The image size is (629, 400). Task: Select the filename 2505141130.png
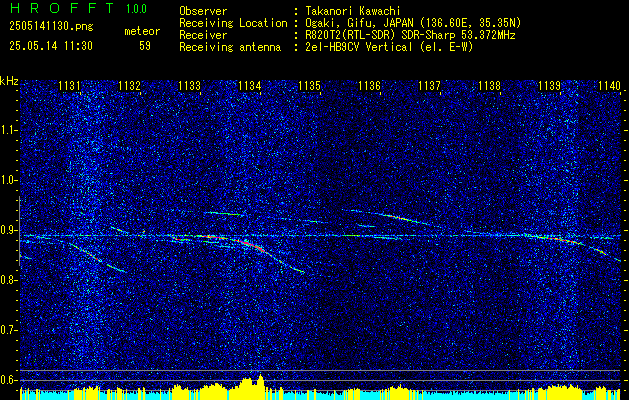point(51,27)
